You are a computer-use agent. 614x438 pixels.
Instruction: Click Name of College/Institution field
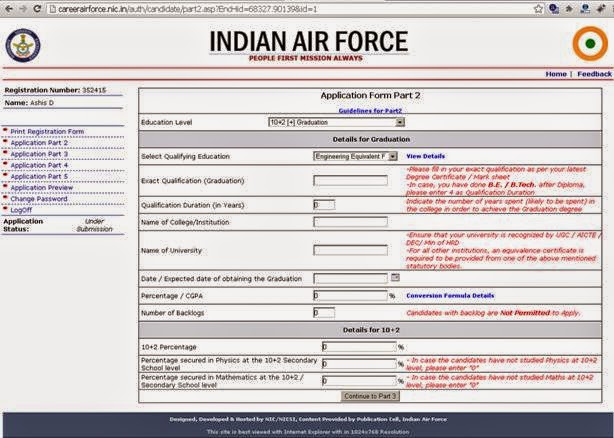click(x=350, y=222)
